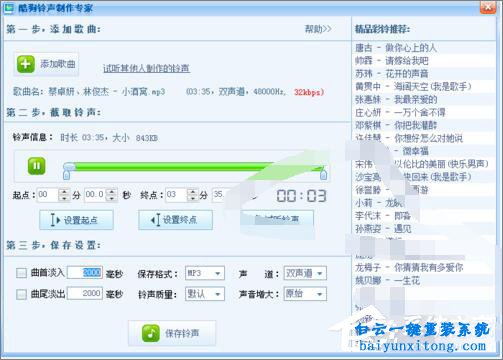503x360 pixels.
Task: Select 苏玮 - 花开的声音
Action: coord(392,73)
